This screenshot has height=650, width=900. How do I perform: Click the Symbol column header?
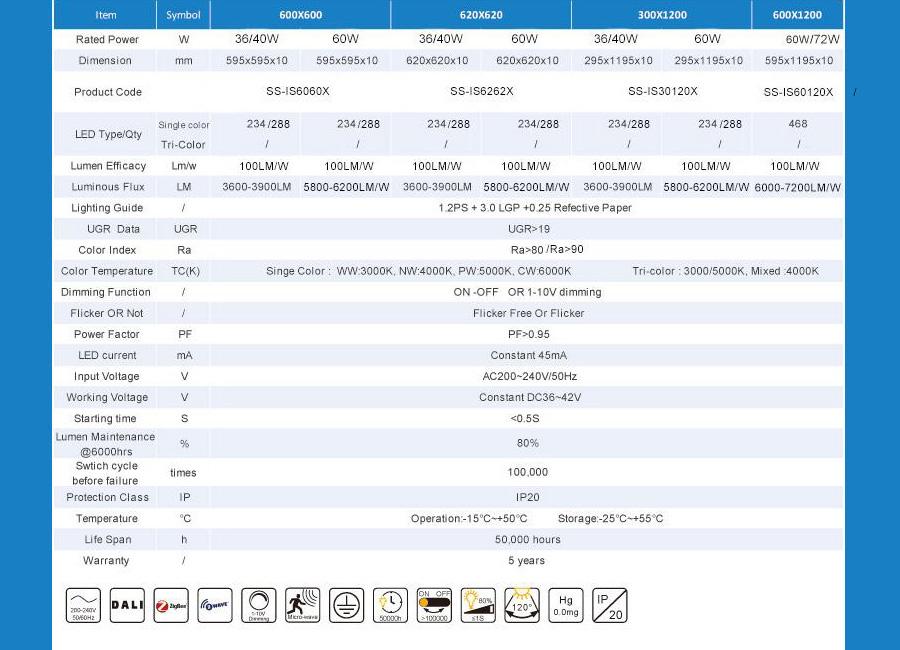click(x=184, y=15)
